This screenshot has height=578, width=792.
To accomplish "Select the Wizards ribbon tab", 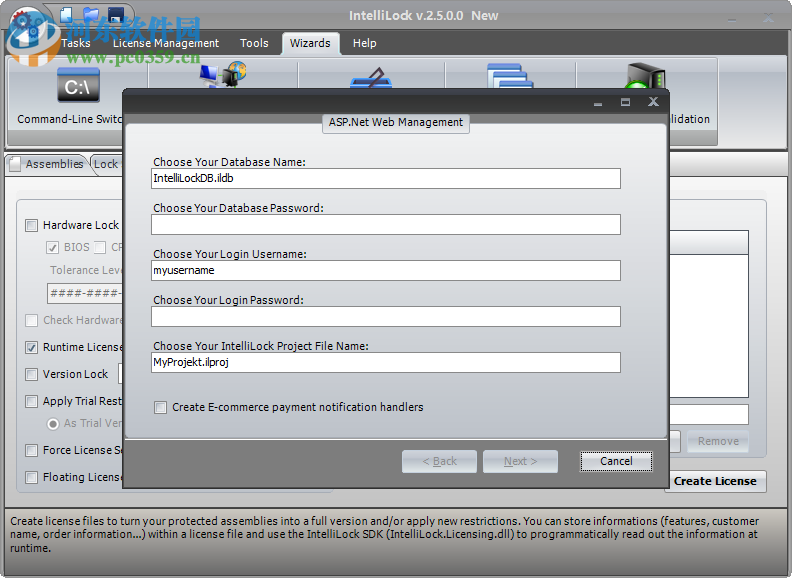I will [310, 43].
